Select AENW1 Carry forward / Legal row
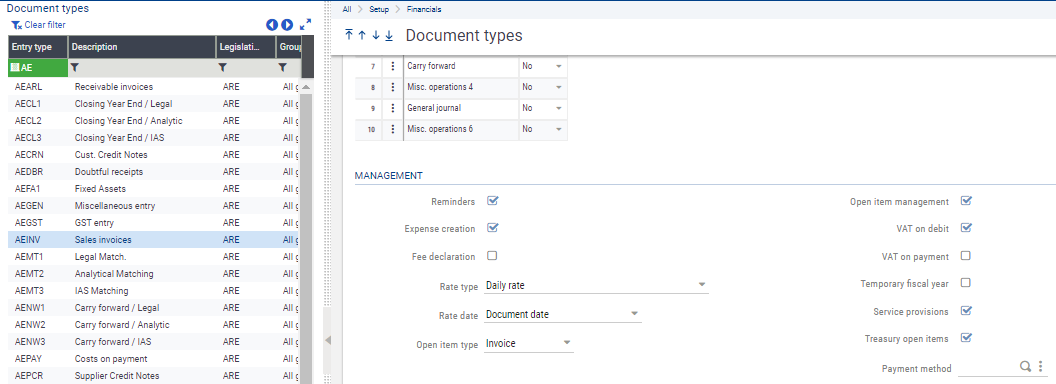 coord(154,308)
